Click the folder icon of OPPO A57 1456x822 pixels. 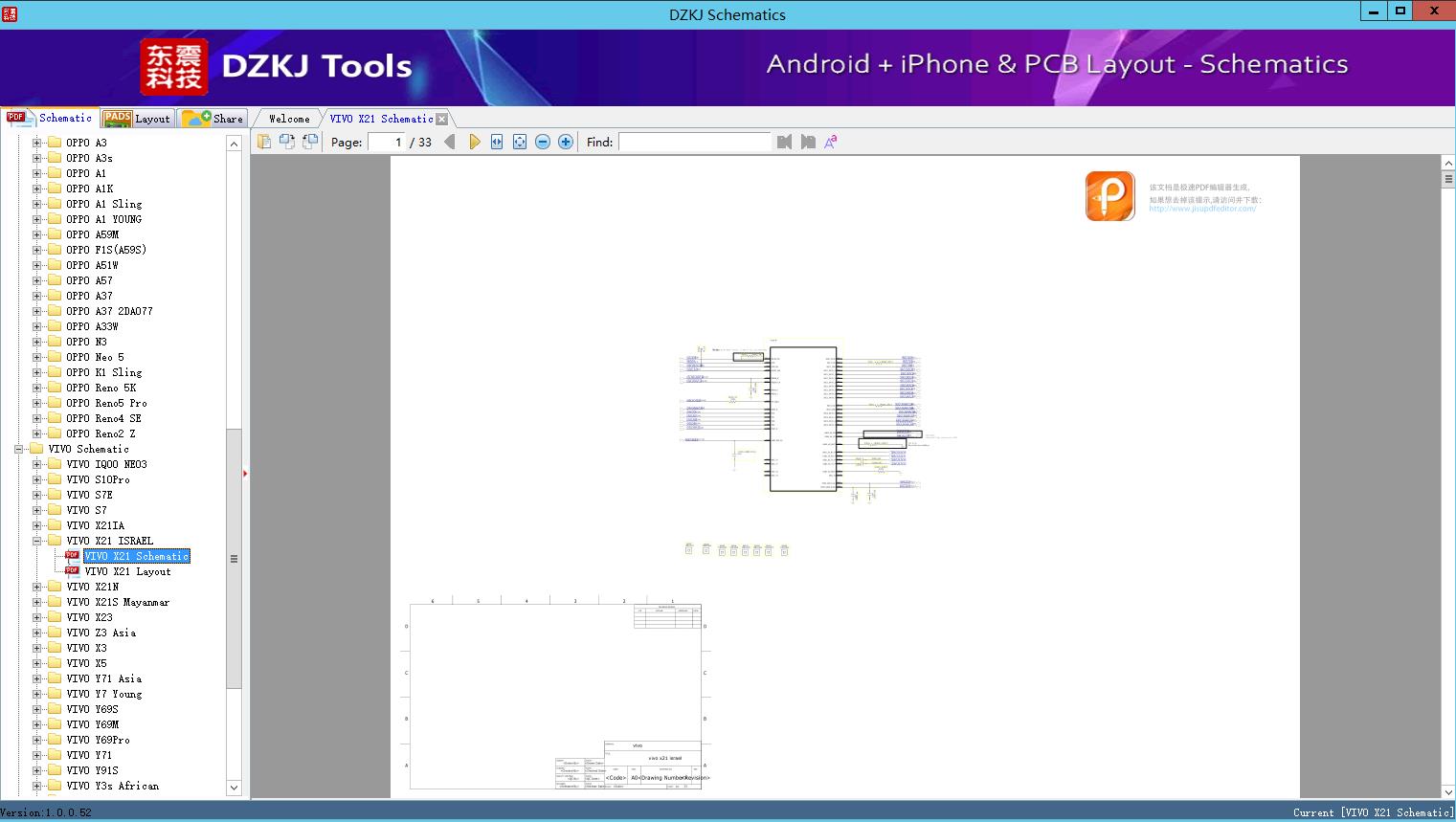(x=55, y=280)
